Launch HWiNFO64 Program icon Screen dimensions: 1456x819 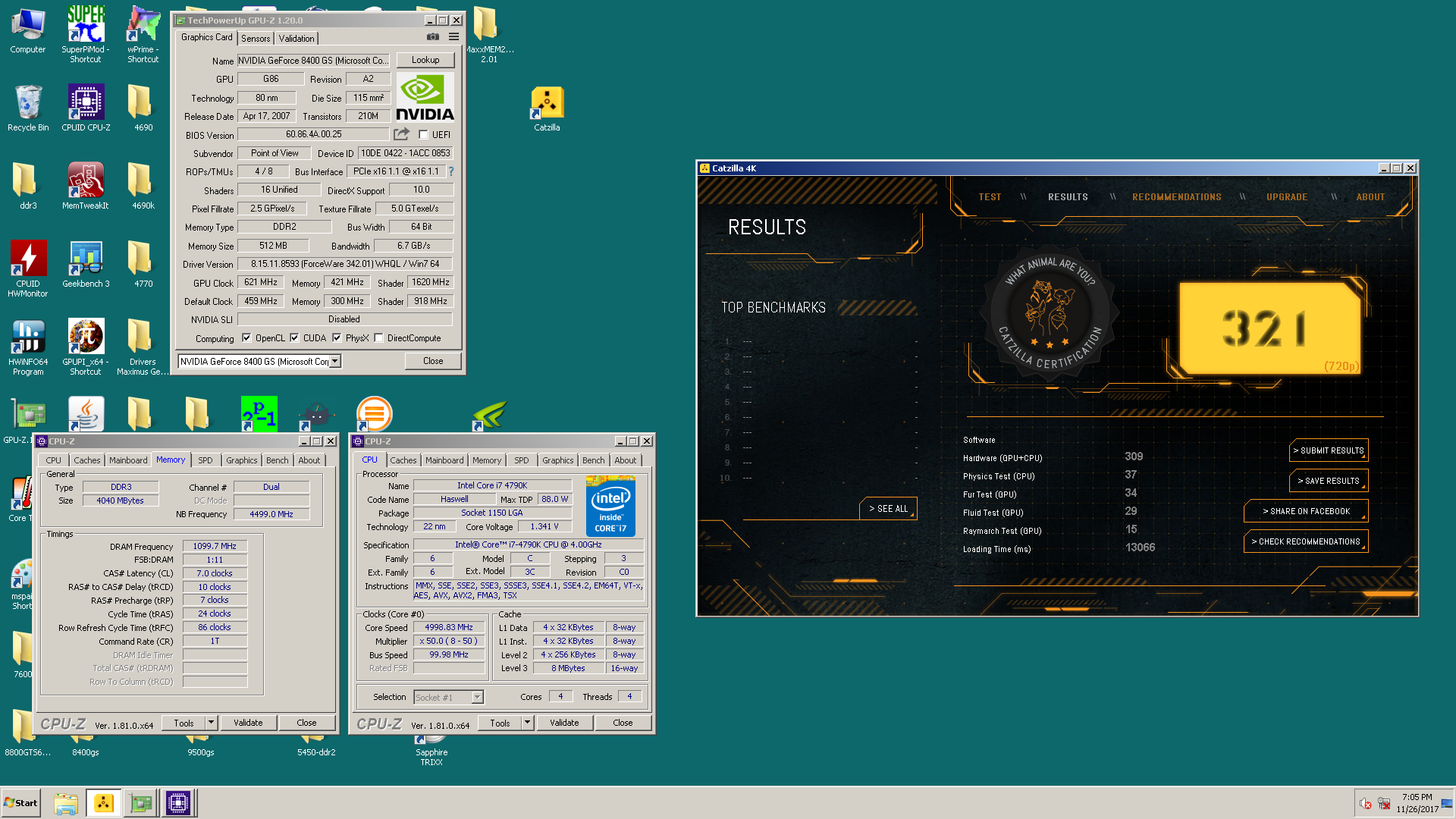pos(28,347)
